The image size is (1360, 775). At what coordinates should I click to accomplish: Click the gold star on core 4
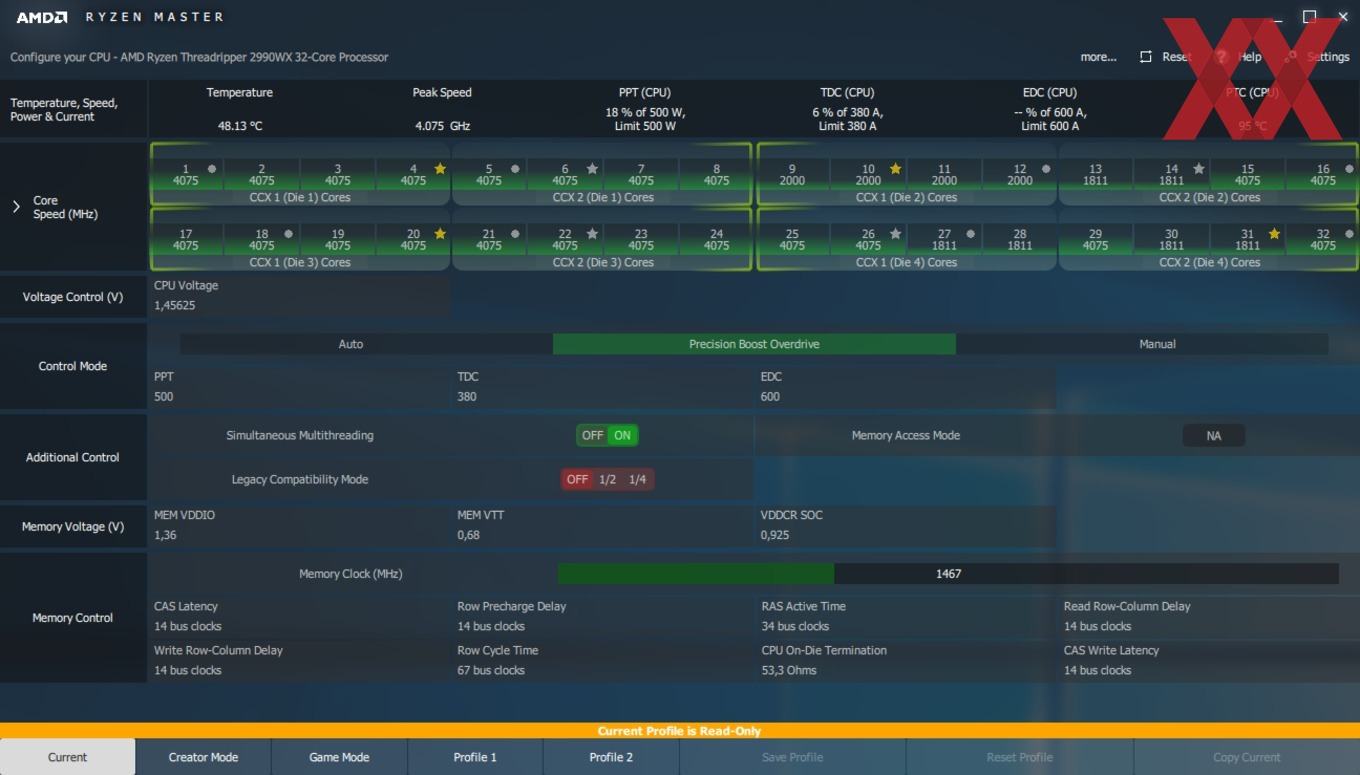click(x=440, y=169)
